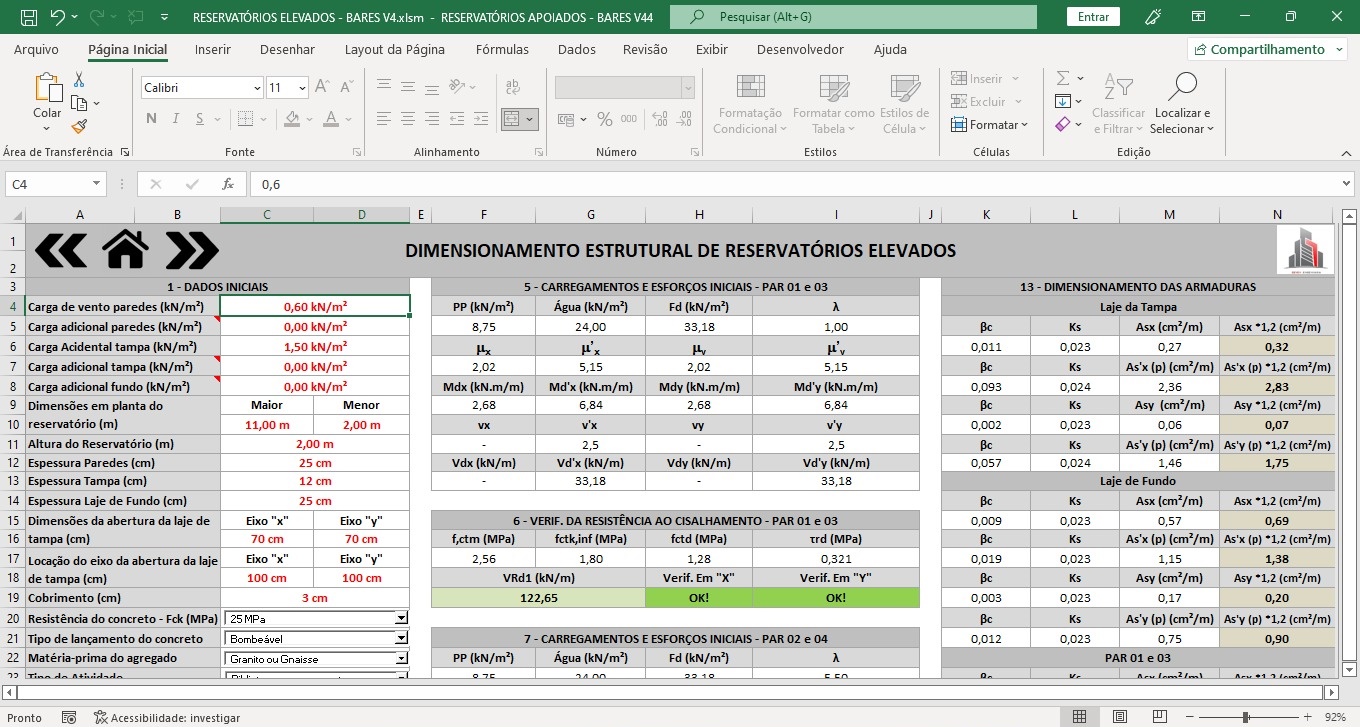The width and height of the screenshot is (1360, 727).
Task: Expand the Bombeável concrete type dropdown
Action: tap(401, 638)
